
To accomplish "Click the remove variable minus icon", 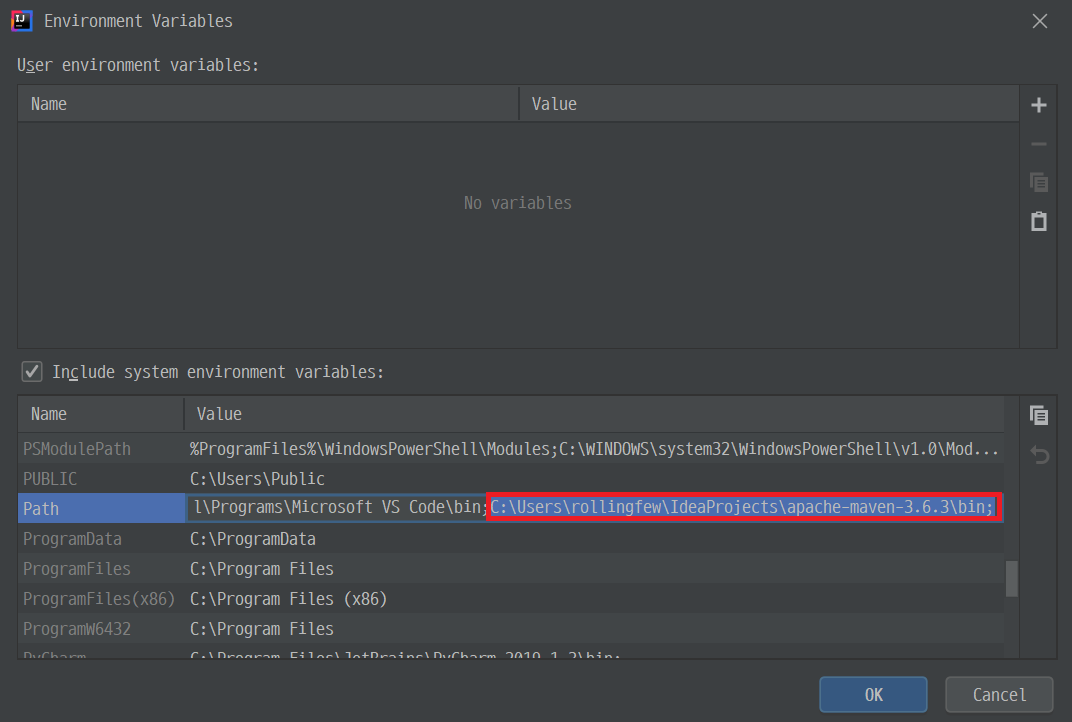I will pyautogui.click(x=1038, y=144).
